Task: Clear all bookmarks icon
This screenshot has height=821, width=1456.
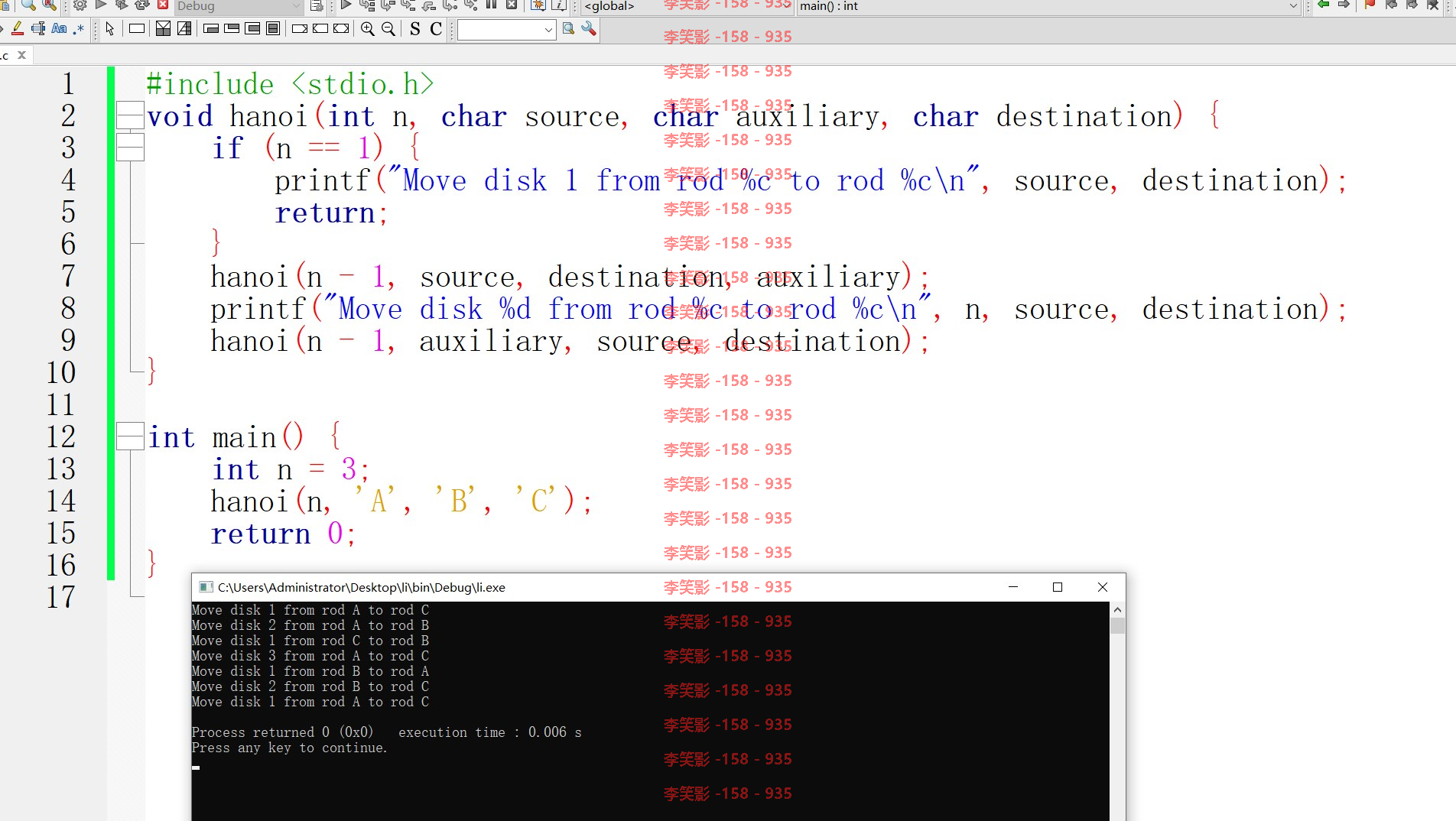Action: click(x=1433, y=5)
